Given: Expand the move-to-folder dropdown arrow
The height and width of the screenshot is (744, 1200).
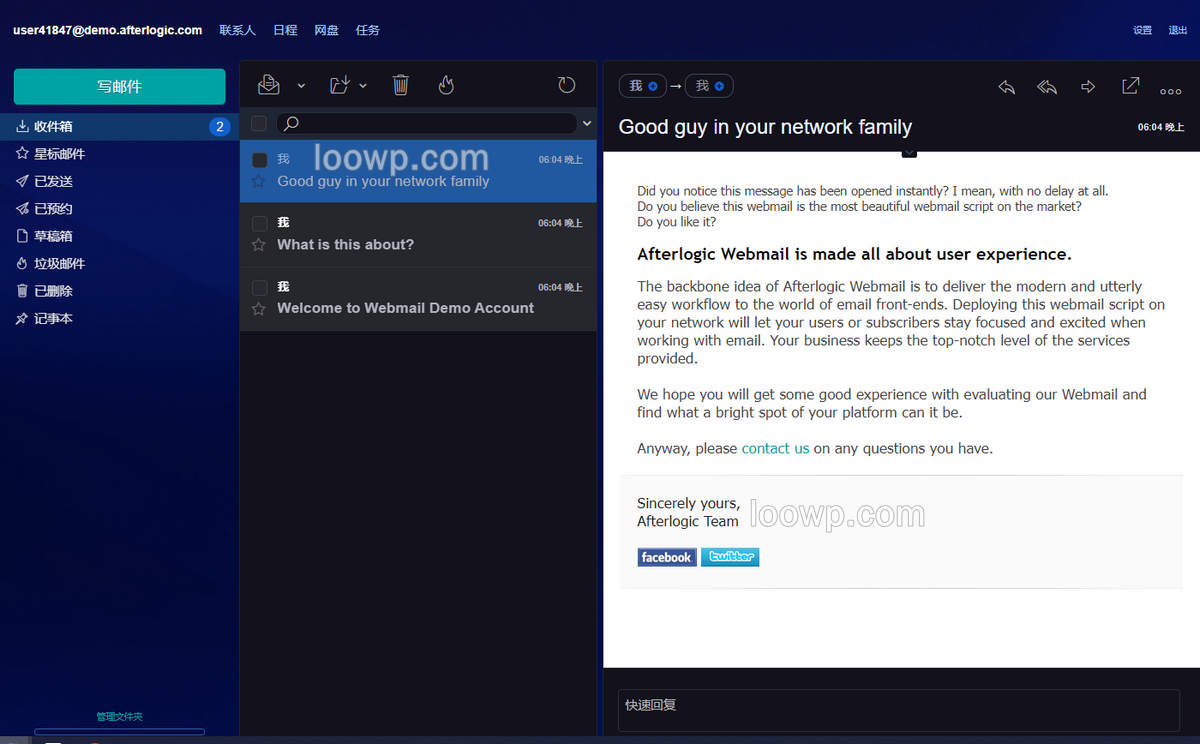Looking at the screenshot, I should [x=363, y=86].
